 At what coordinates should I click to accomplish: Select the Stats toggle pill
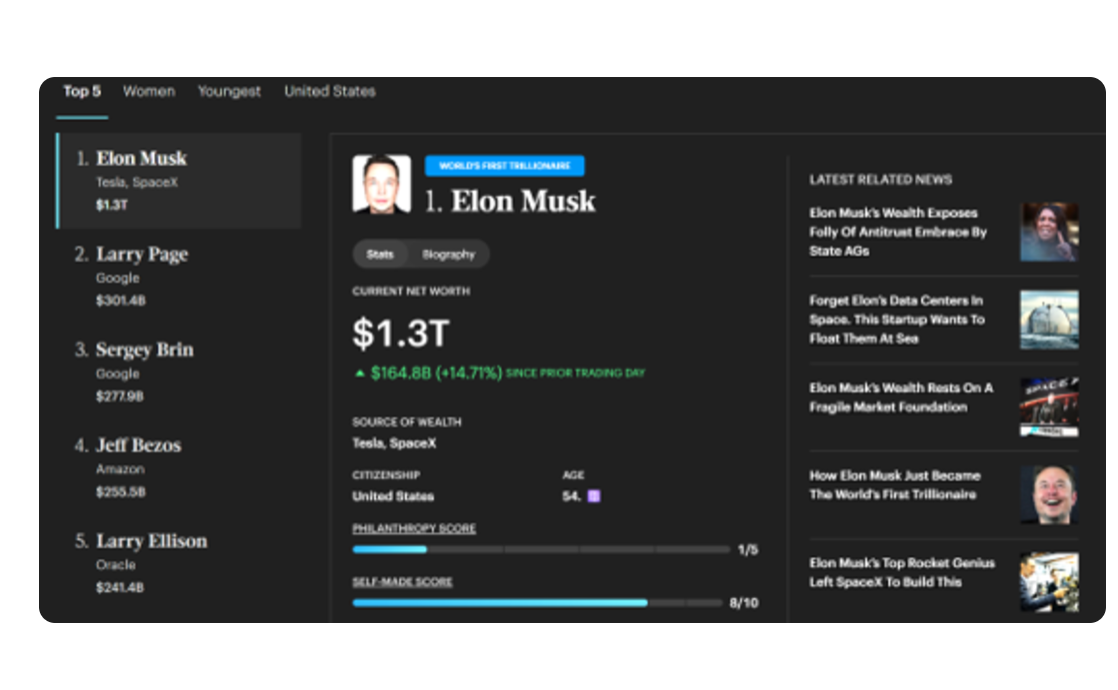click(380, 254)
